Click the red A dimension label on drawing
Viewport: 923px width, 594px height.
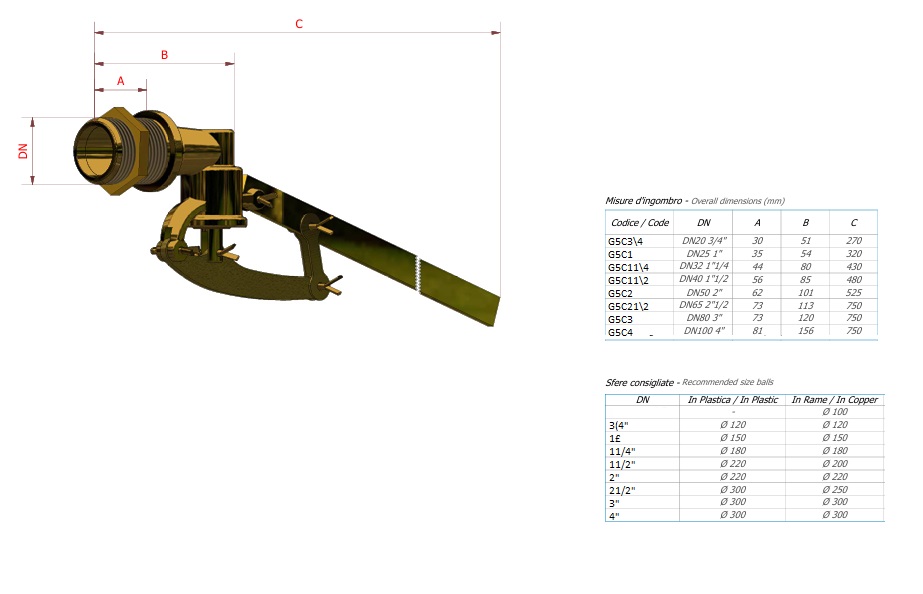[121, 81]
